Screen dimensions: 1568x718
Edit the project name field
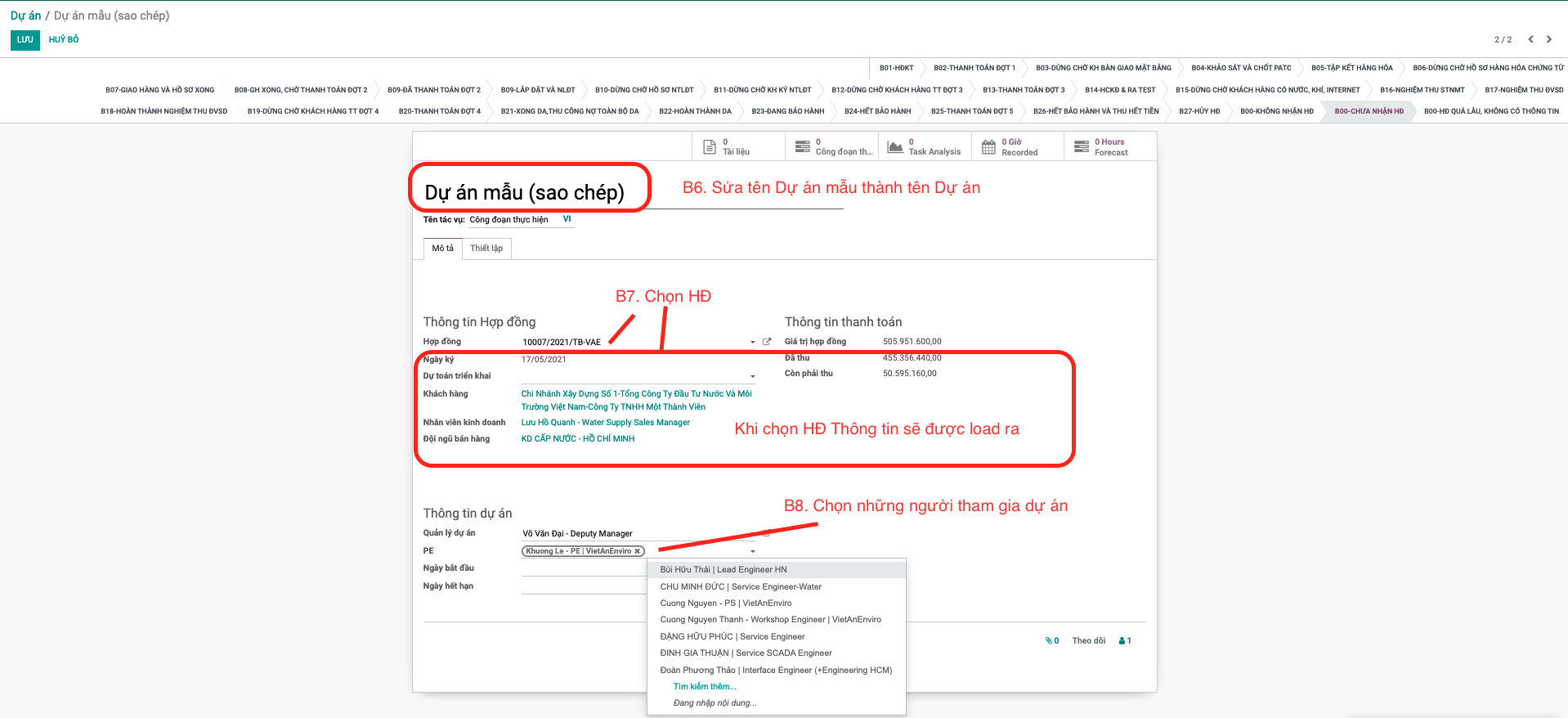point(633,193)
